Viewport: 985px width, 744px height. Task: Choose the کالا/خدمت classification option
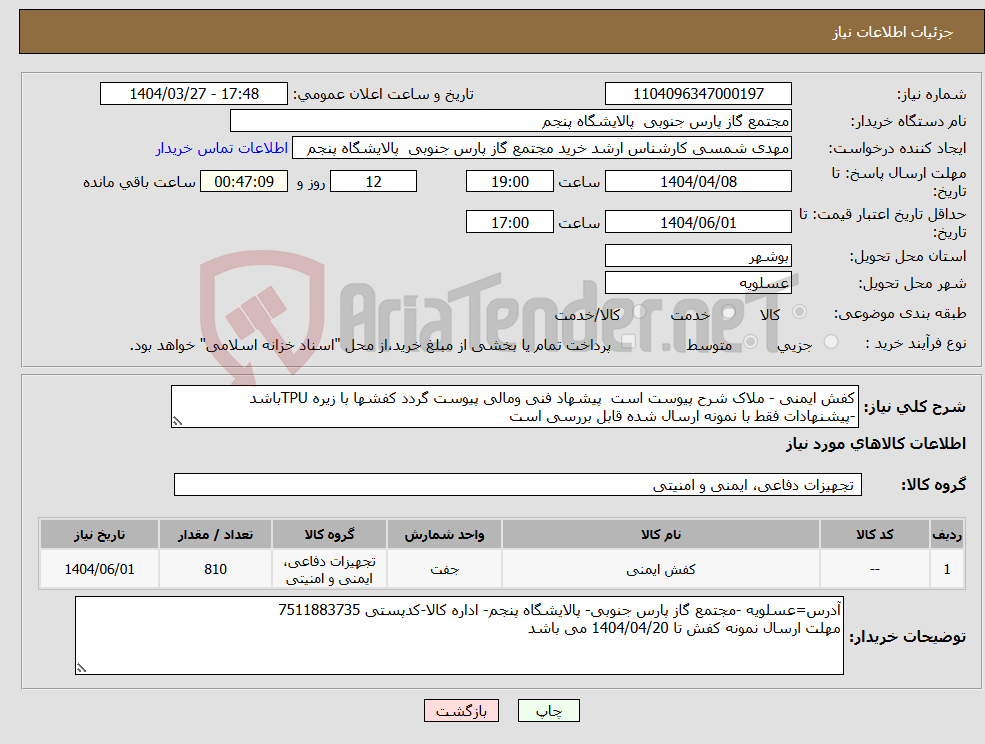pyautogui.click(x=642, y=311)
